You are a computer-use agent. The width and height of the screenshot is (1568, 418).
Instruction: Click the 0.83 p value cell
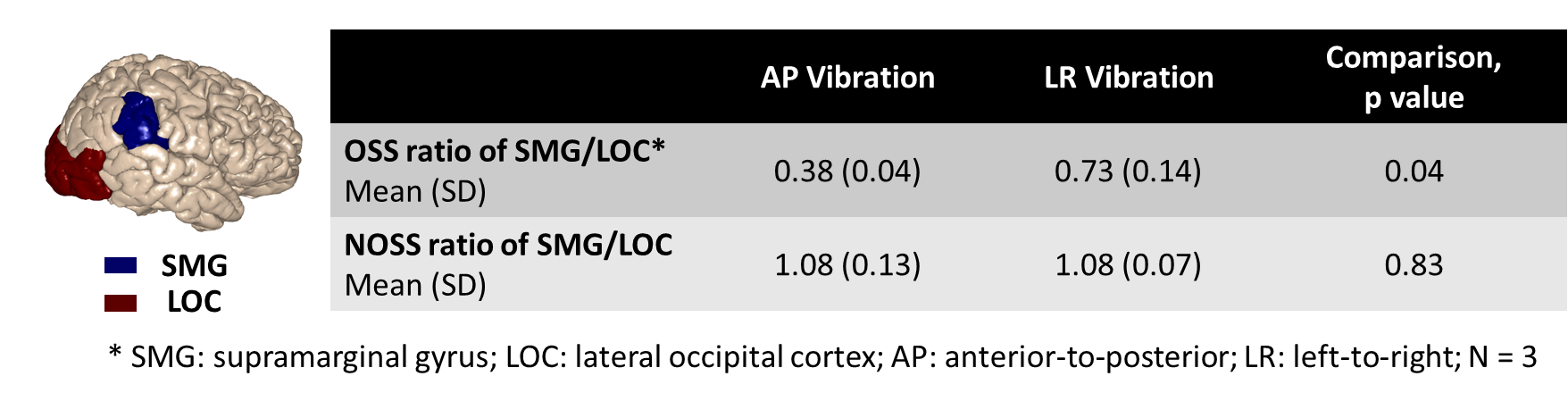pyautogui.click(x=1414, y=264)
